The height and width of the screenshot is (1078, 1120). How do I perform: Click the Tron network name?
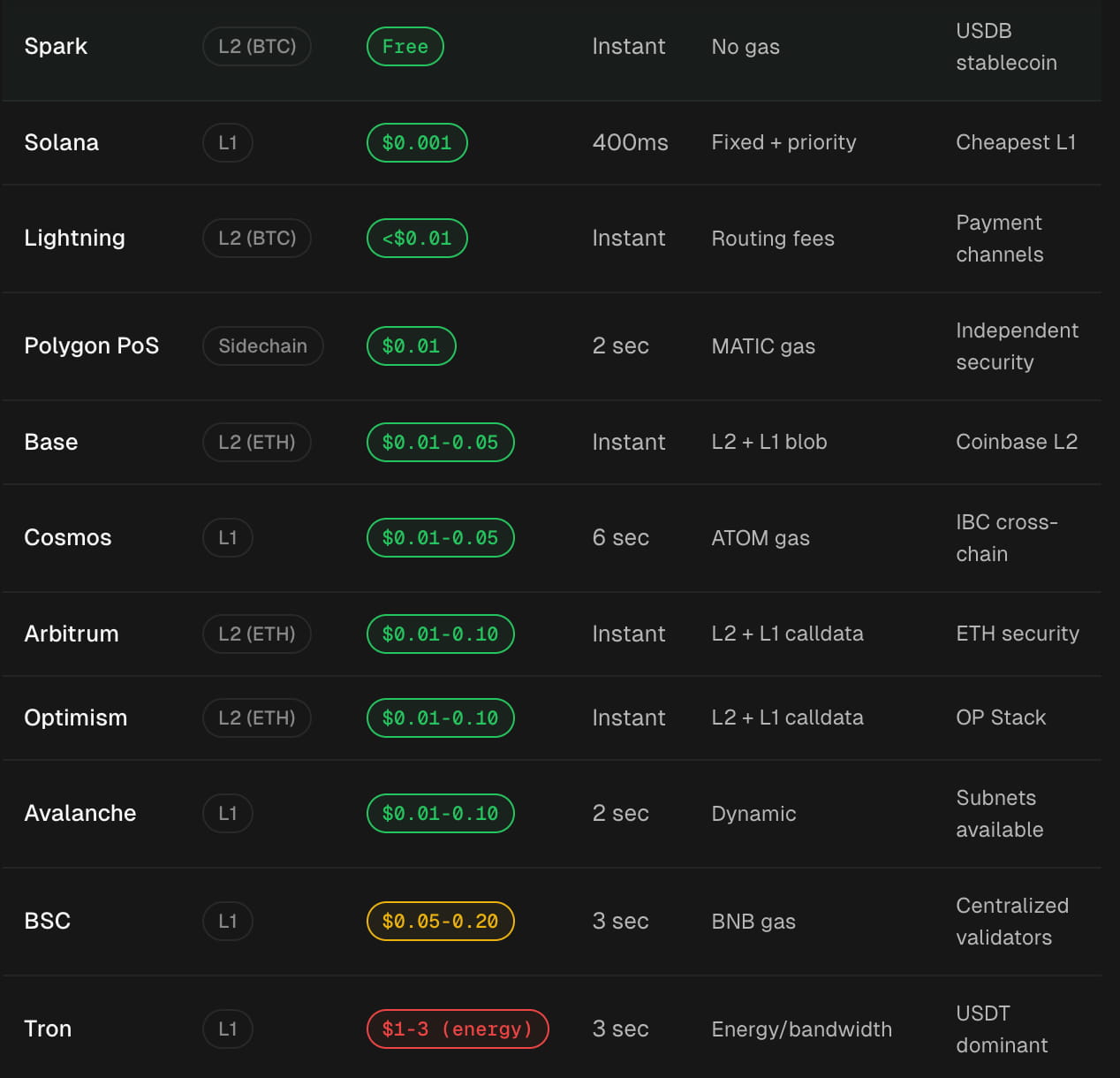[48, 1029]
